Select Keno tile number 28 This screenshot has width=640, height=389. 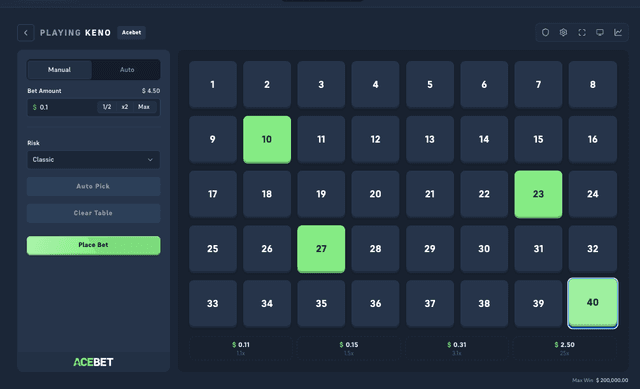point(376,249)
